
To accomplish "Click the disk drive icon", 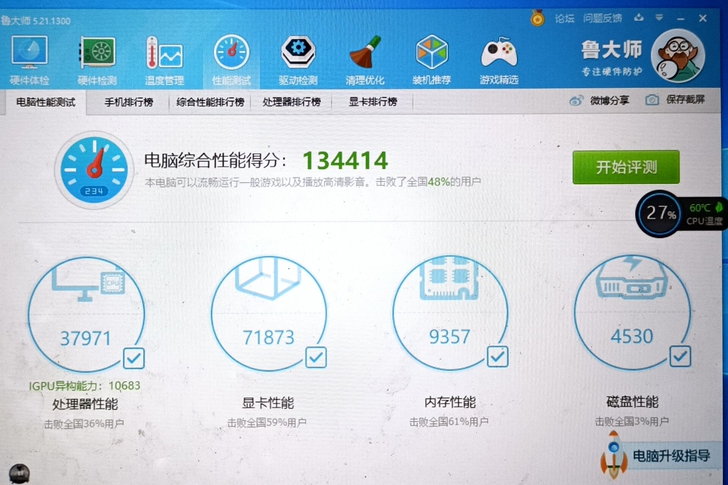I will [x=632, y=278].
